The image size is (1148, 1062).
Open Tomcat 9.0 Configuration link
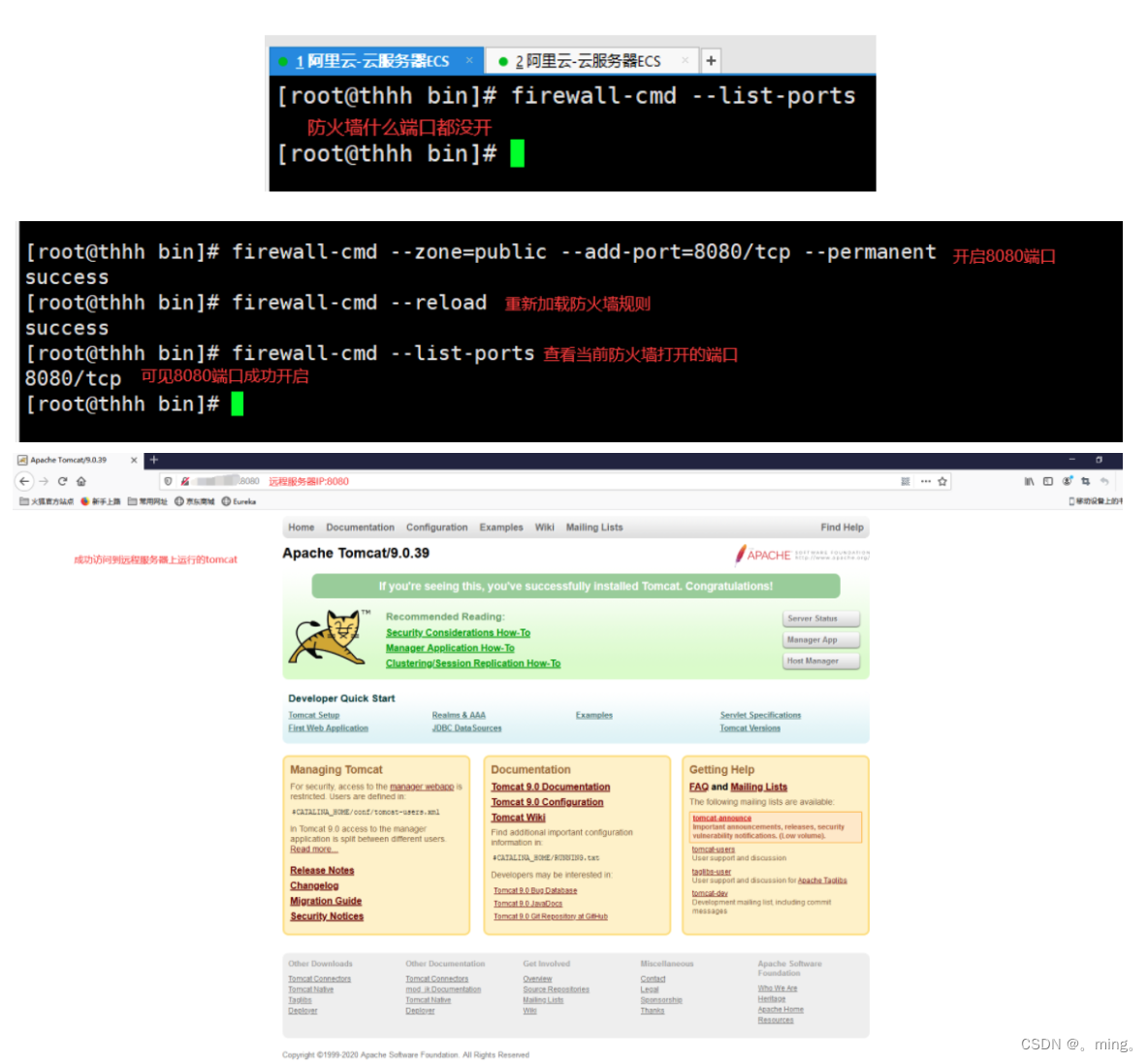(548, 803)
